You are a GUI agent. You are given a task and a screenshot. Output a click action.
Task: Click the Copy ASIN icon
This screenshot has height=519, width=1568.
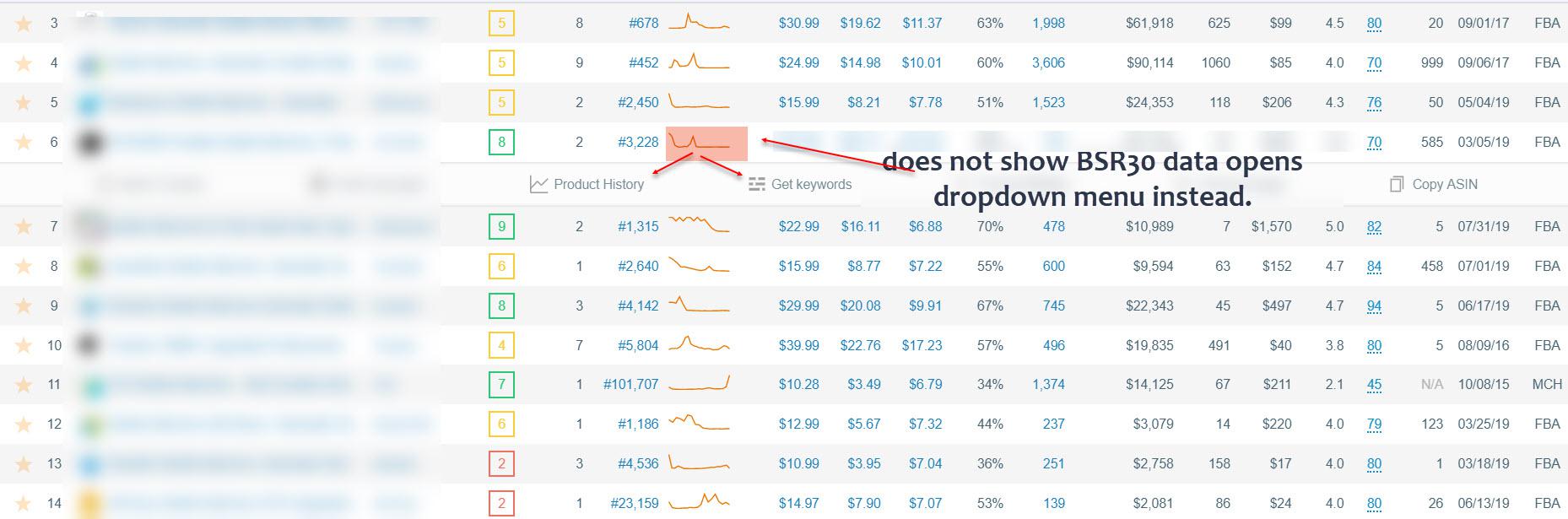coord(1397,184)
